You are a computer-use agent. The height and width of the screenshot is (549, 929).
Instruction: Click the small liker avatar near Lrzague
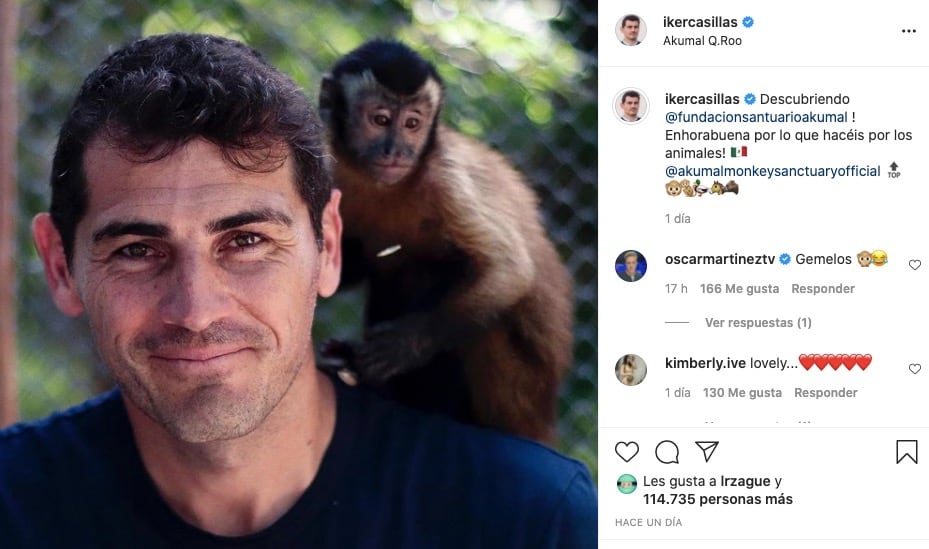(x=626, y=484)
